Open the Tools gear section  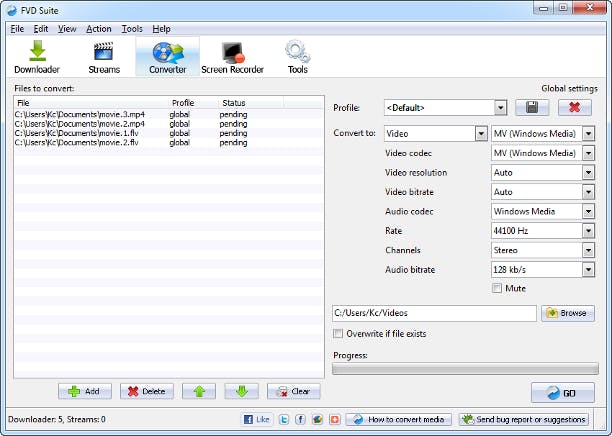[x=297, y=57]
